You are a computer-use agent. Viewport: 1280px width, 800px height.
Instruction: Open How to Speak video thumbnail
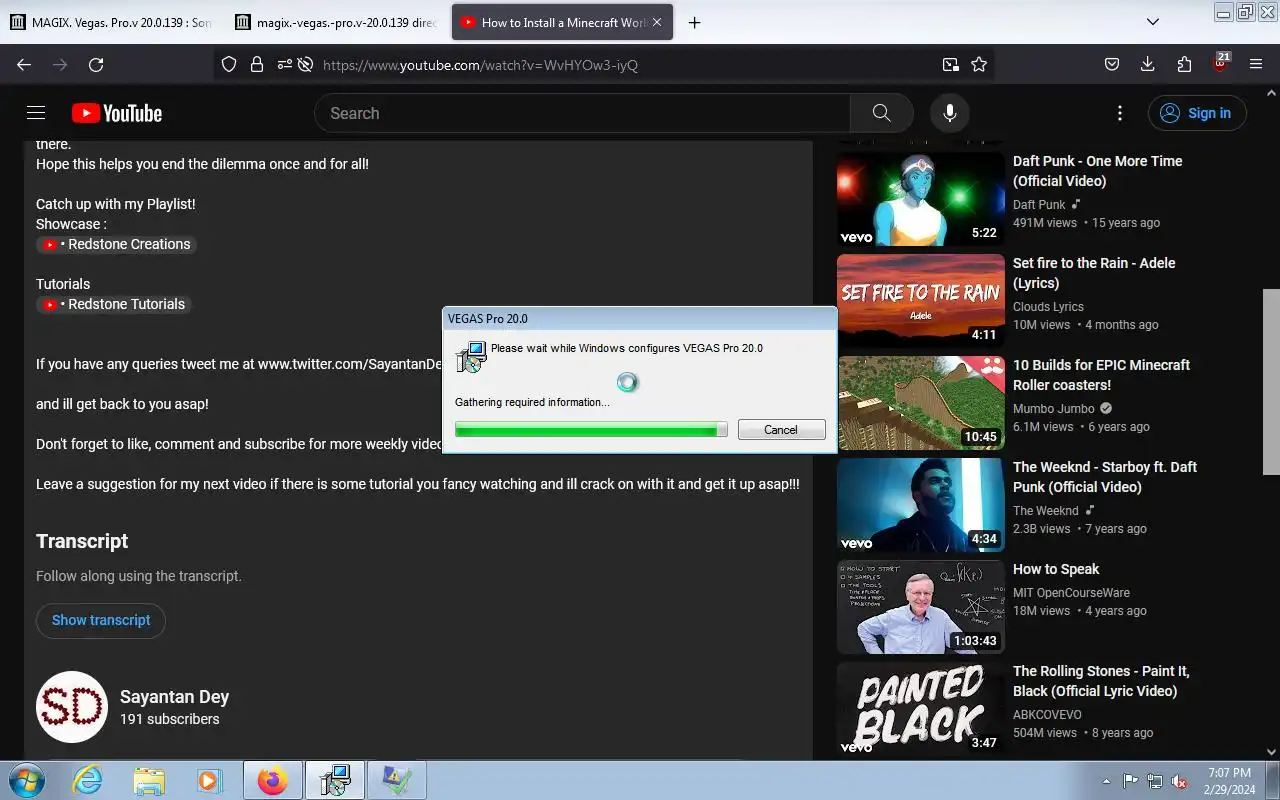921,607
